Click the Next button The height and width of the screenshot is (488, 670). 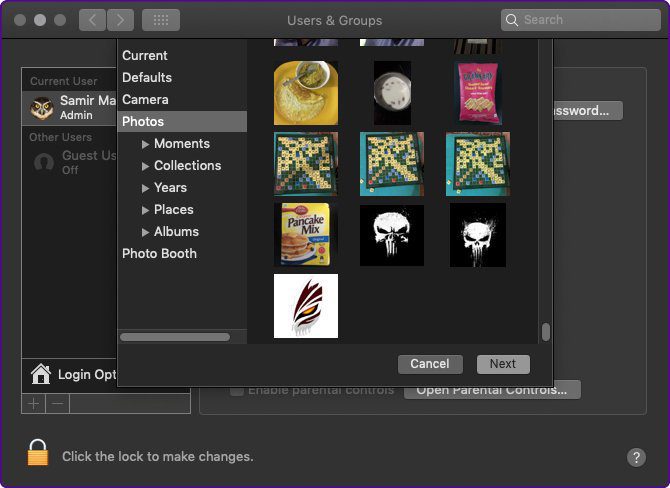click(503, 364)
